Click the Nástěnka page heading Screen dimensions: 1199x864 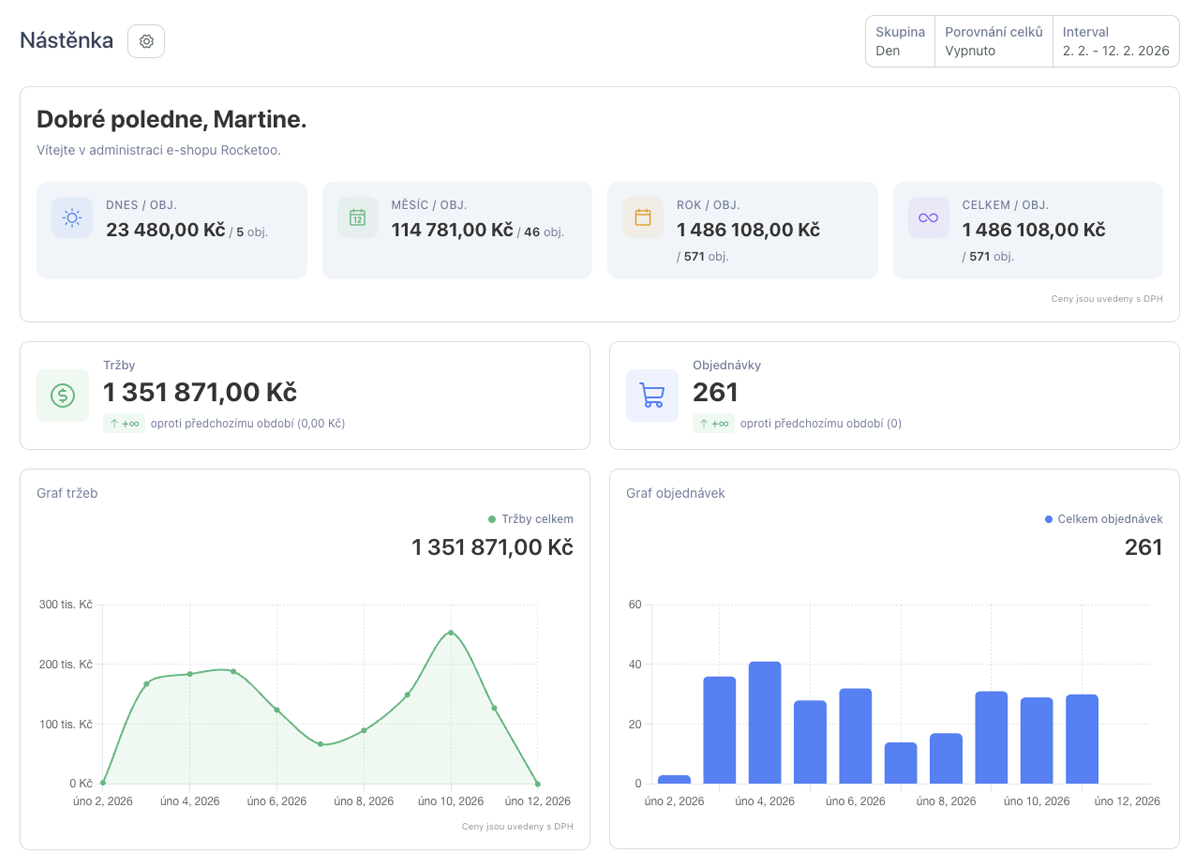[x=66, y=41]
